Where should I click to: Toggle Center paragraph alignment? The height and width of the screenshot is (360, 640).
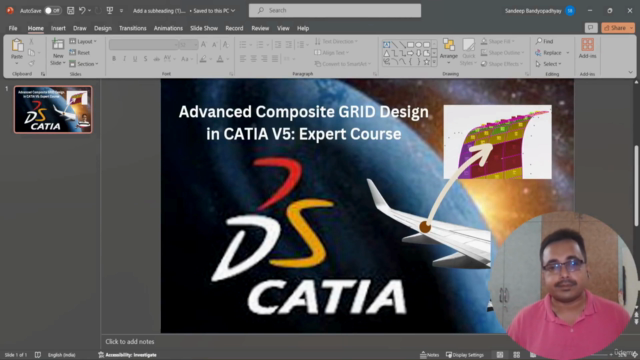pyautogui.click(x=253, y=59)
